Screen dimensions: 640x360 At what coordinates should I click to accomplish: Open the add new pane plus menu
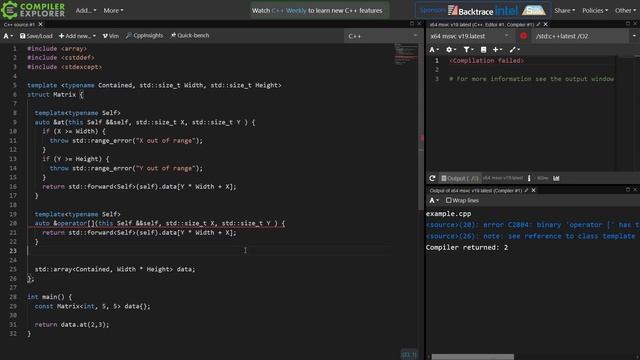point(497,49)
